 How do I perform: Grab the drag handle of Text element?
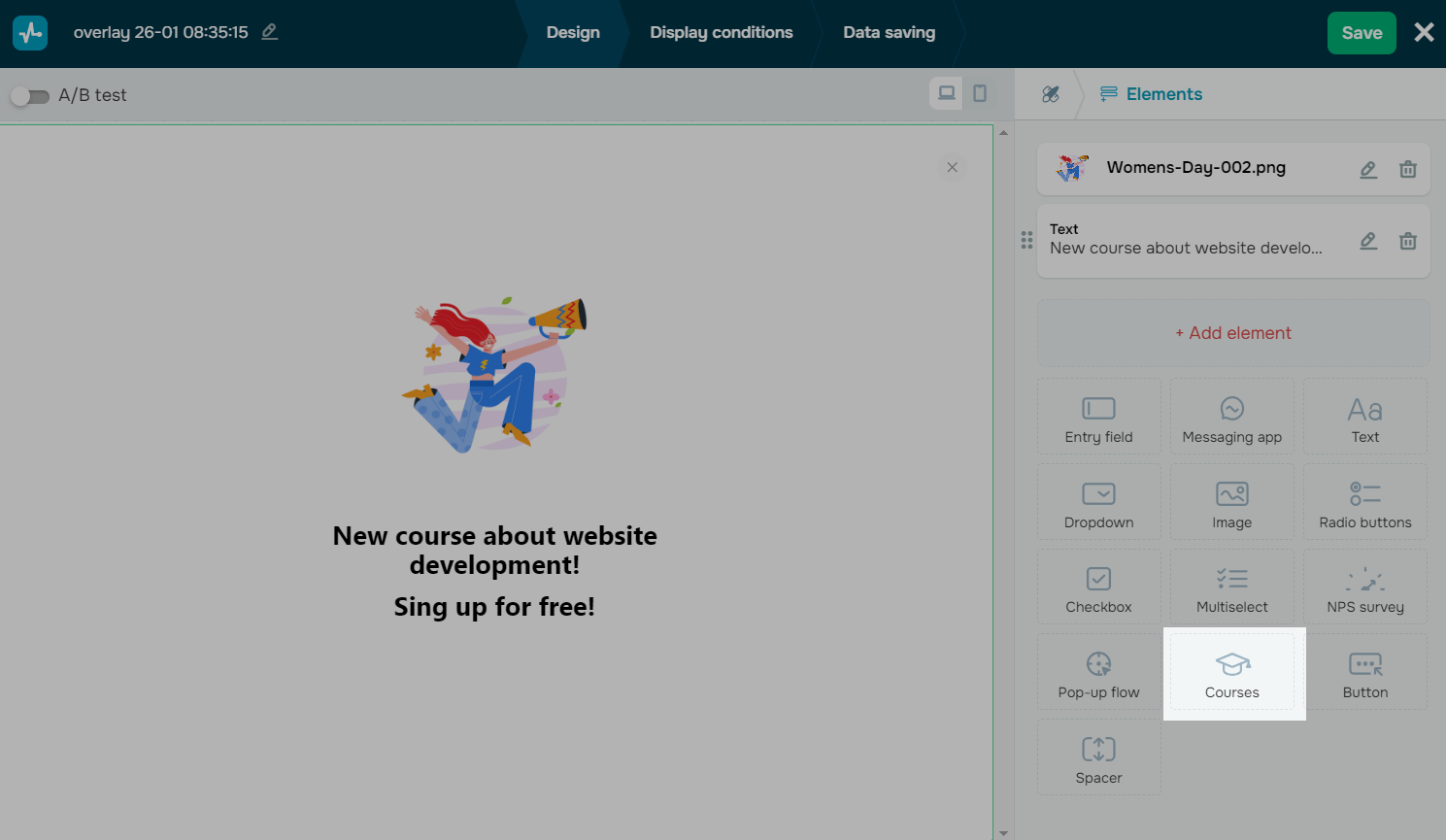click(x=1026, y=240)
